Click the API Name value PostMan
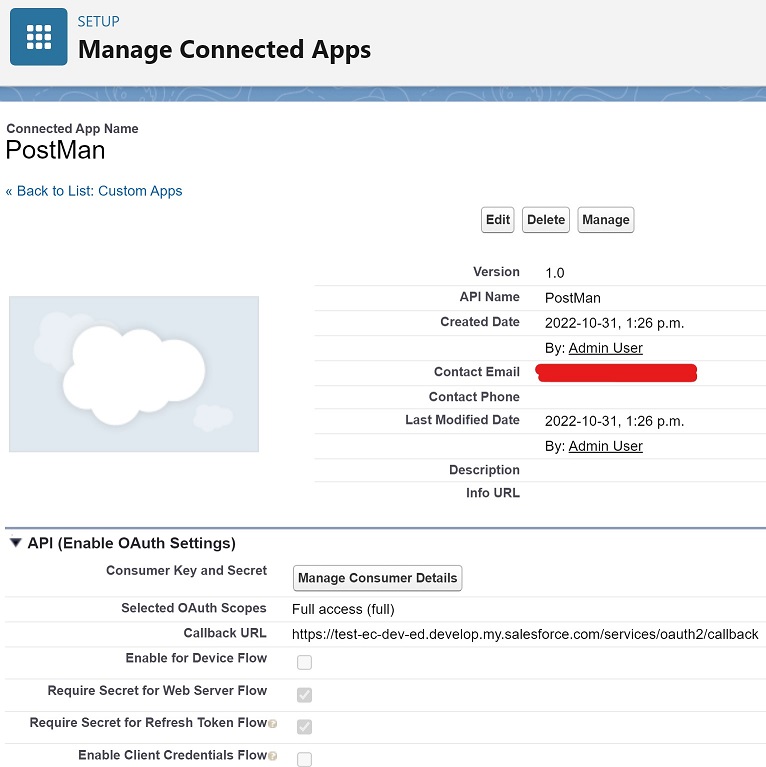 [x=572, y=298]
